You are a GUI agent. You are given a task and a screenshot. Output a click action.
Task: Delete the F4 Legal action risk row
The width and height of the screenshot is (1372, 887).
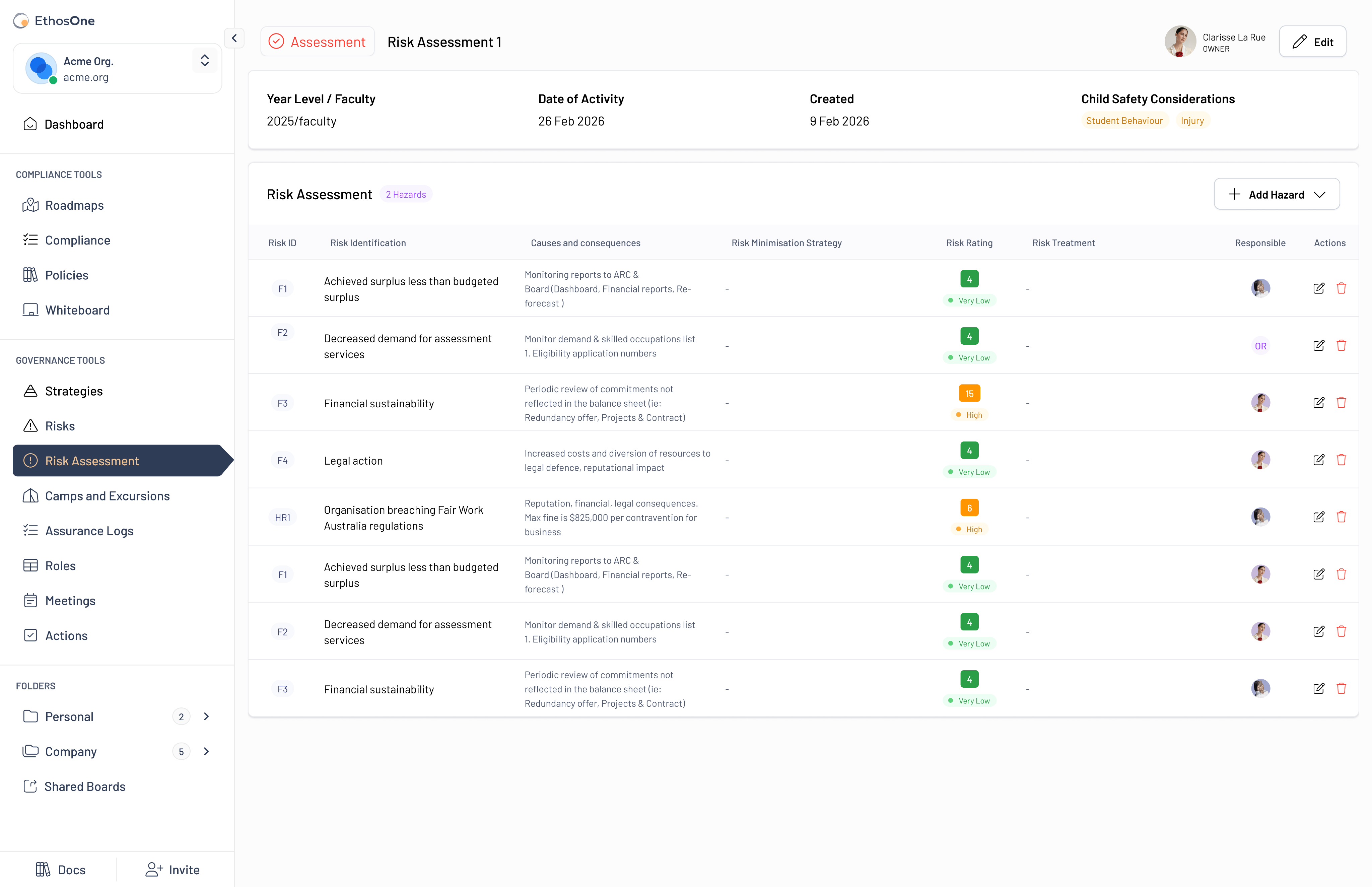pyautogui.click(x=1341, y=460)
